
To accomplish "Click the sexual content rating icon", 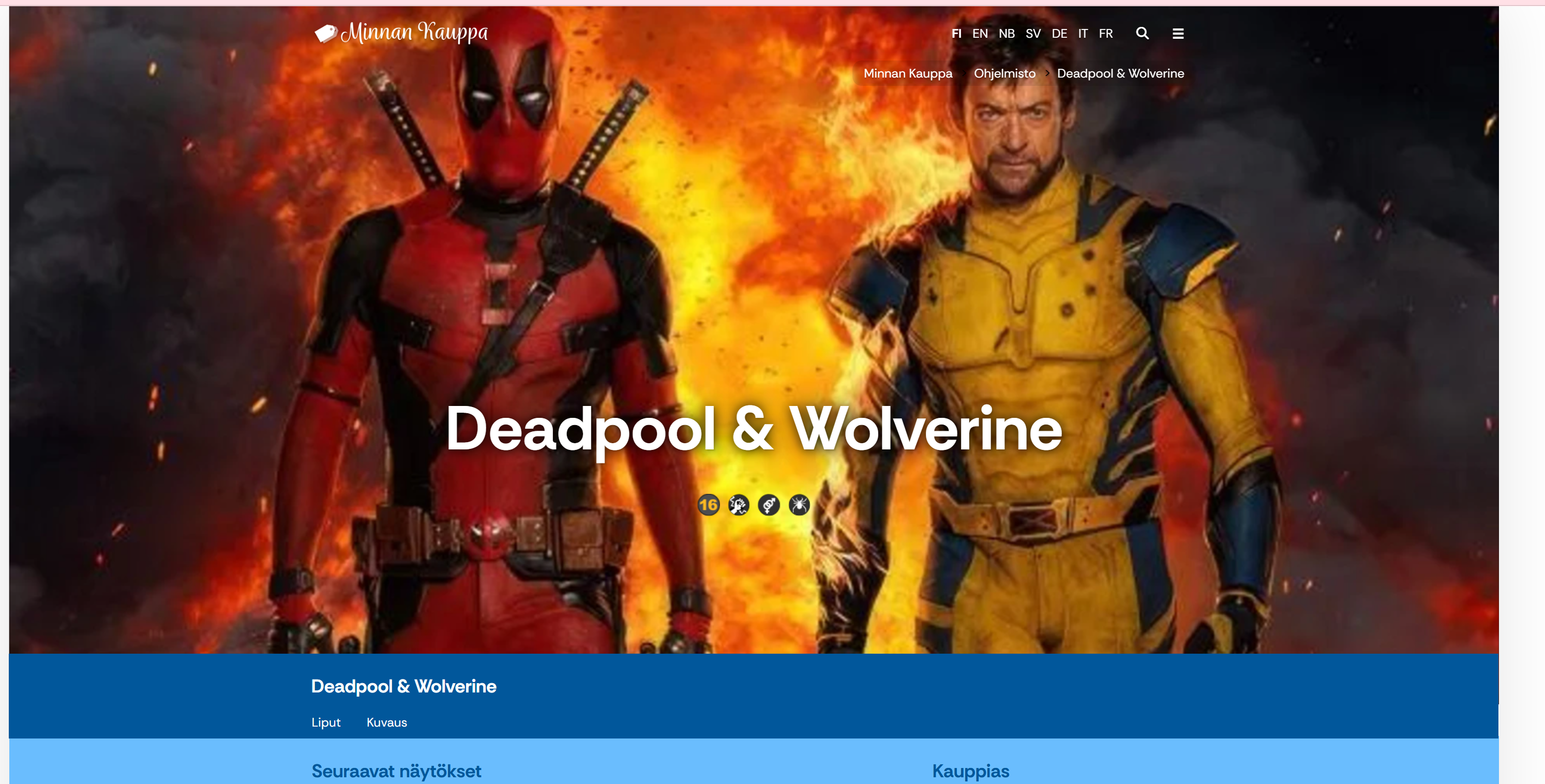I will (769, 504).
